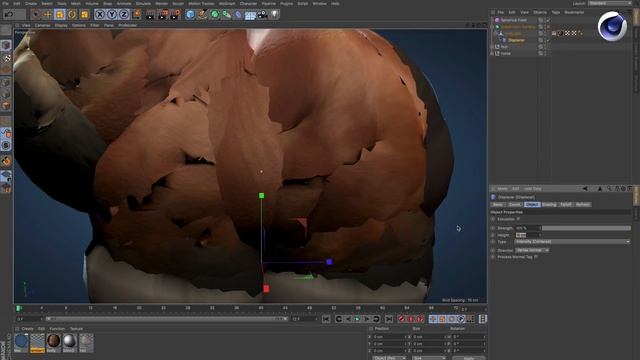Image resolution: width=640 pixels, height=360 pixels.
Task: Open Edit Render Settings icon
Action: [175, 15]
